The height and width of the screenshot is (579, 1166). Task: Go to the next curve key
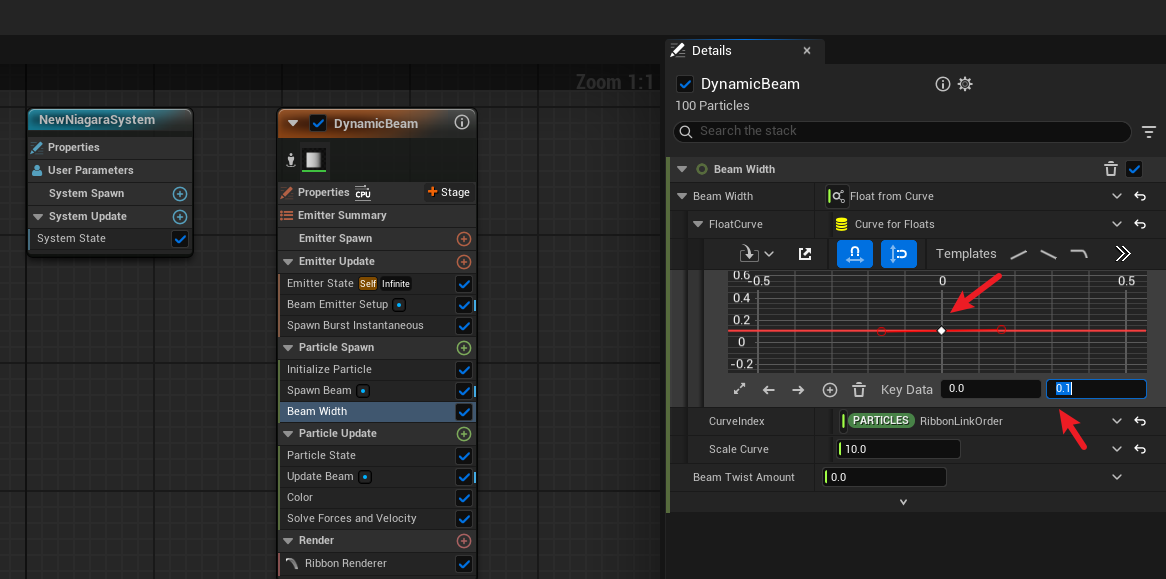(798, 389)
